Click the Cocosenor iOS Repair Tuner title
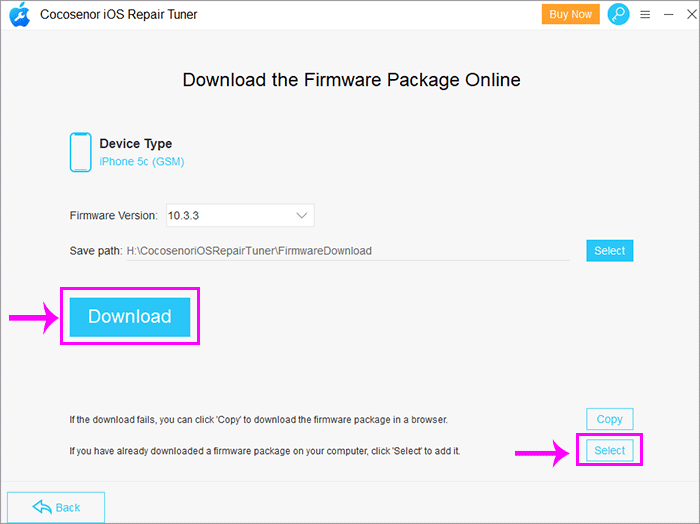 click(x=119, y=14)
